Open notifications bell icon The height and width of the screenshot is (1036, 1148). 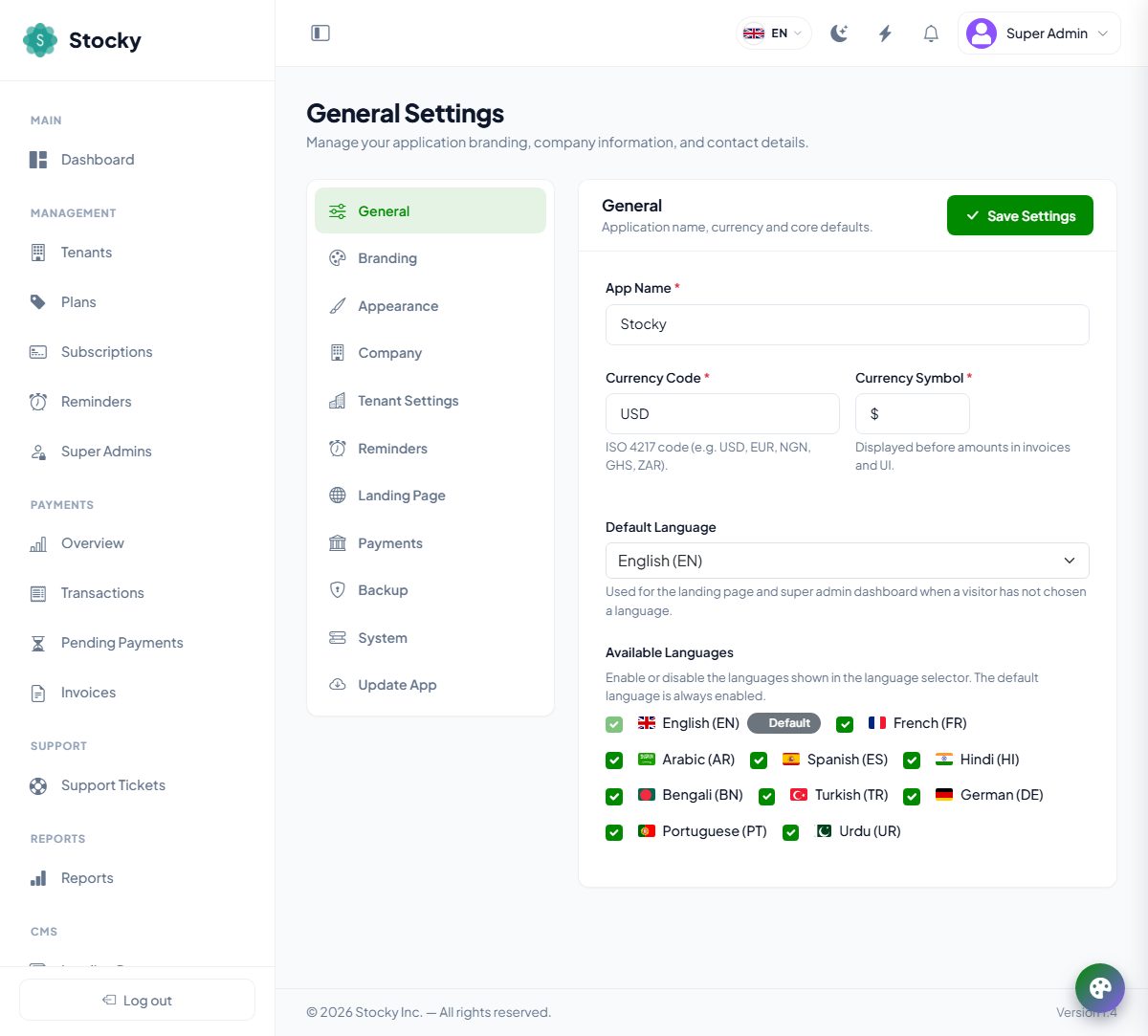click(x=931, y=33)
